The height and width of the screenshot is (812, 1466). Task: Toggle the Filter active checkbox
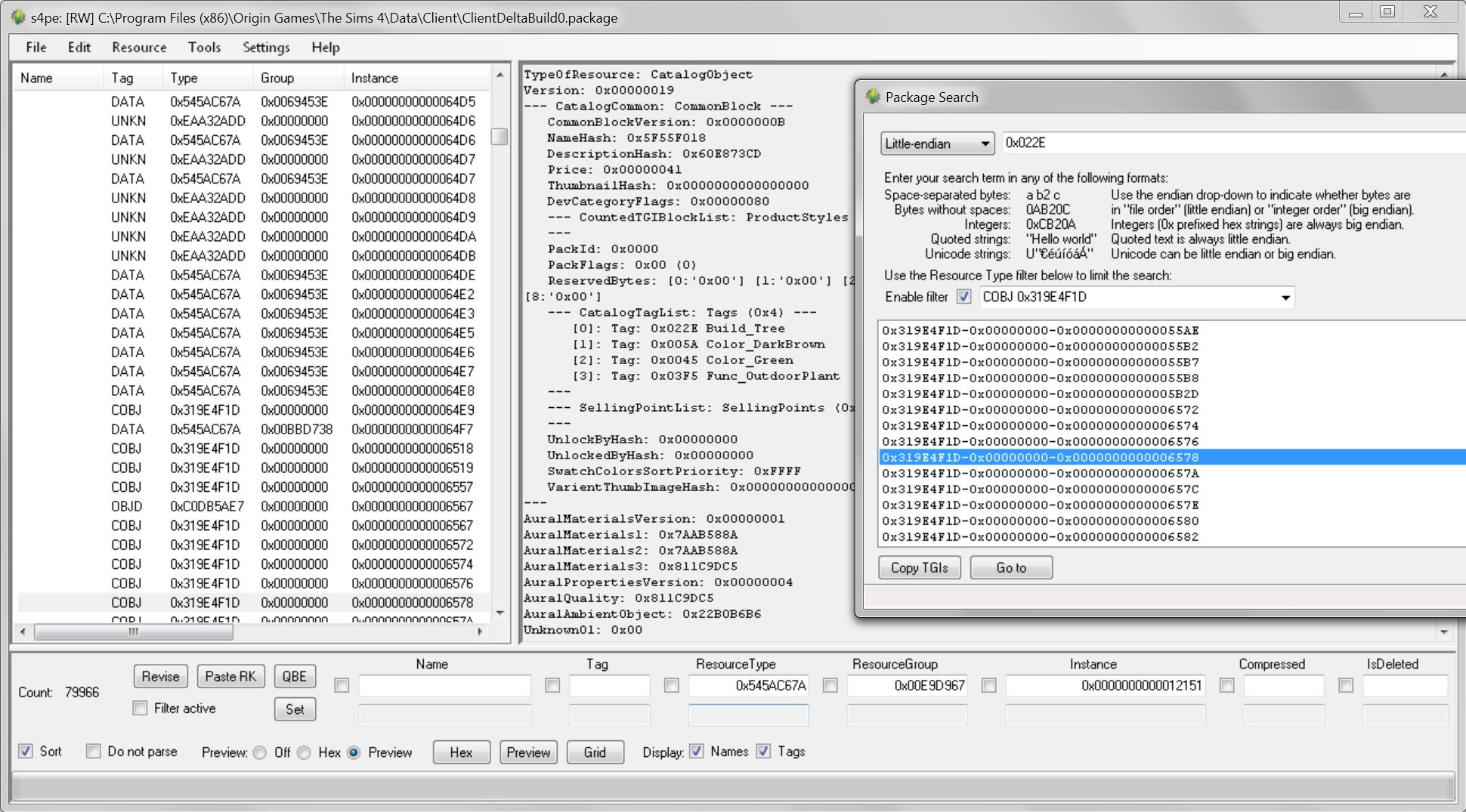[x=140, y=708]
